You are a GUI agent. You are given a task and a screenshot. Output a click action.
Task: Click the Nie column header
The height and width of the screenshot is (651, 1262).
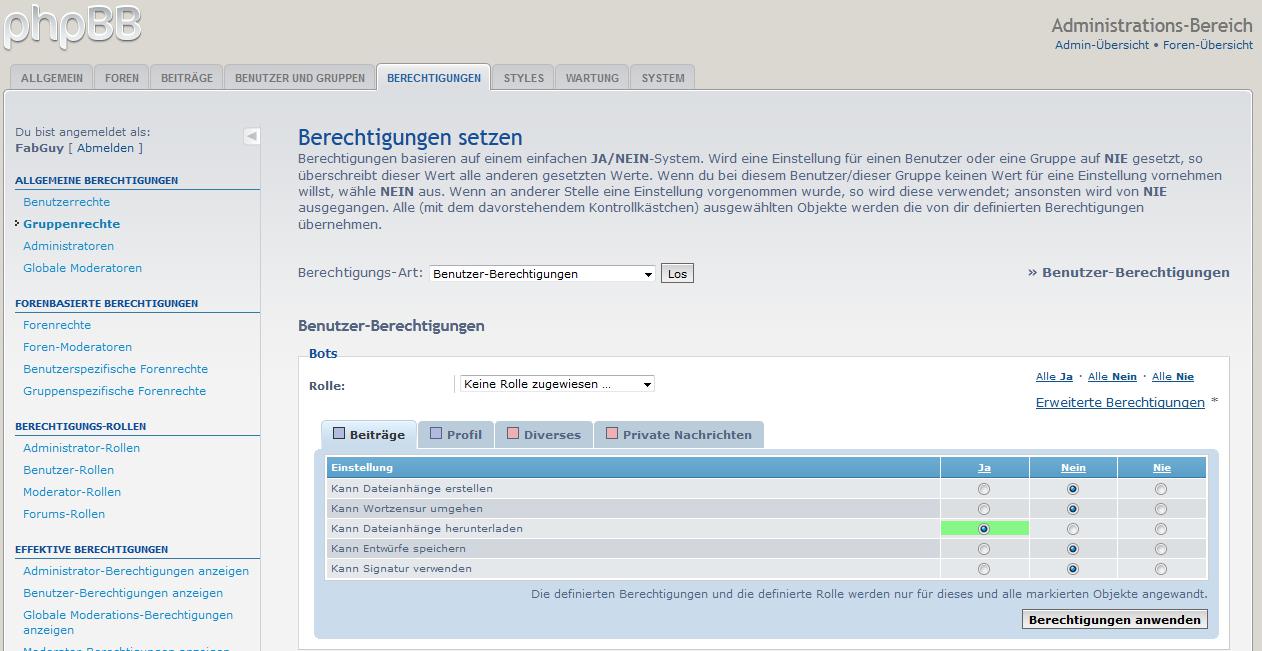click(x=1161, y=468)
